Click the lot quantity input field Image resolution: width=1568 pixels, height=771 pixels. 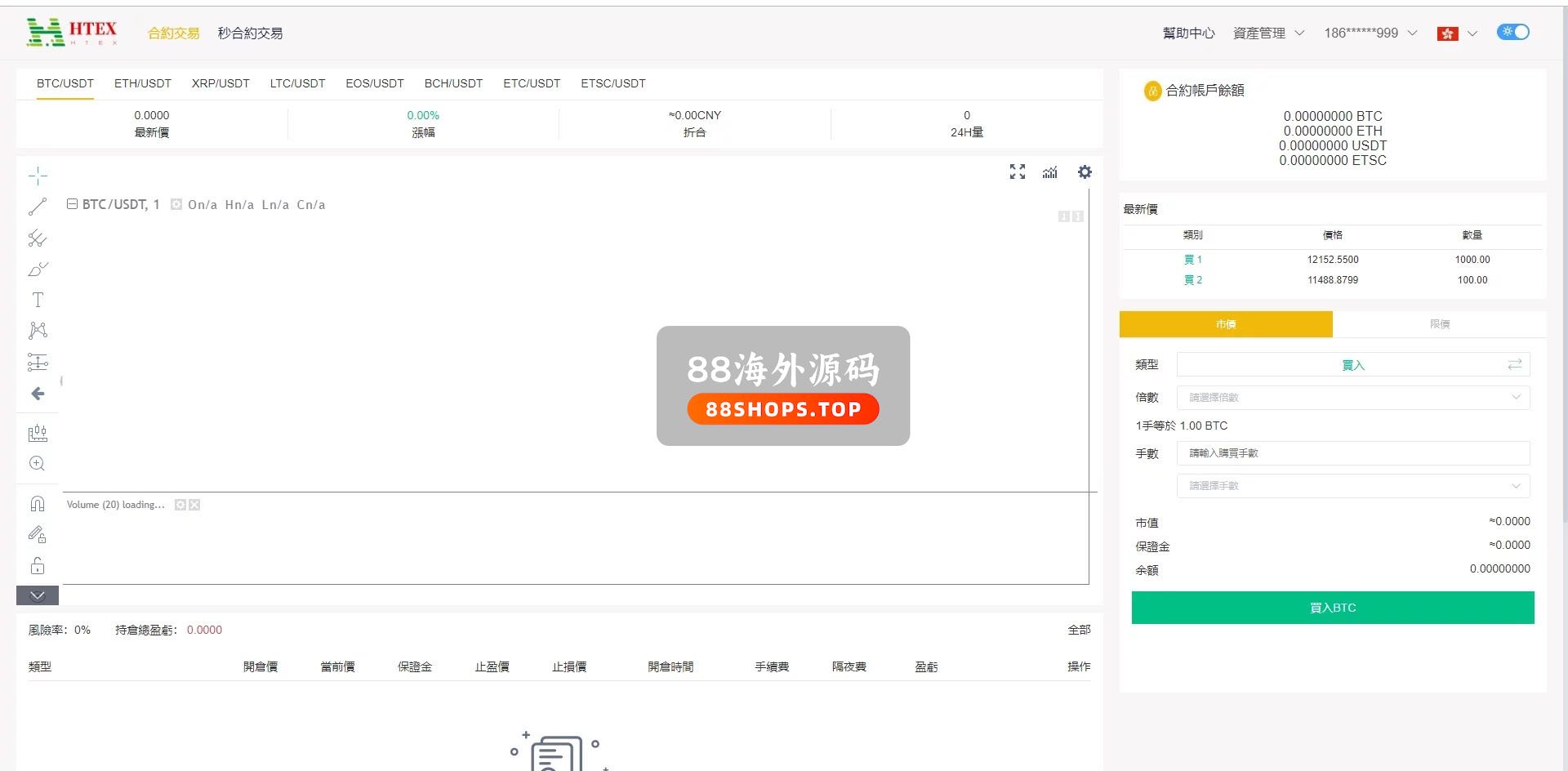pos(1352,453)
